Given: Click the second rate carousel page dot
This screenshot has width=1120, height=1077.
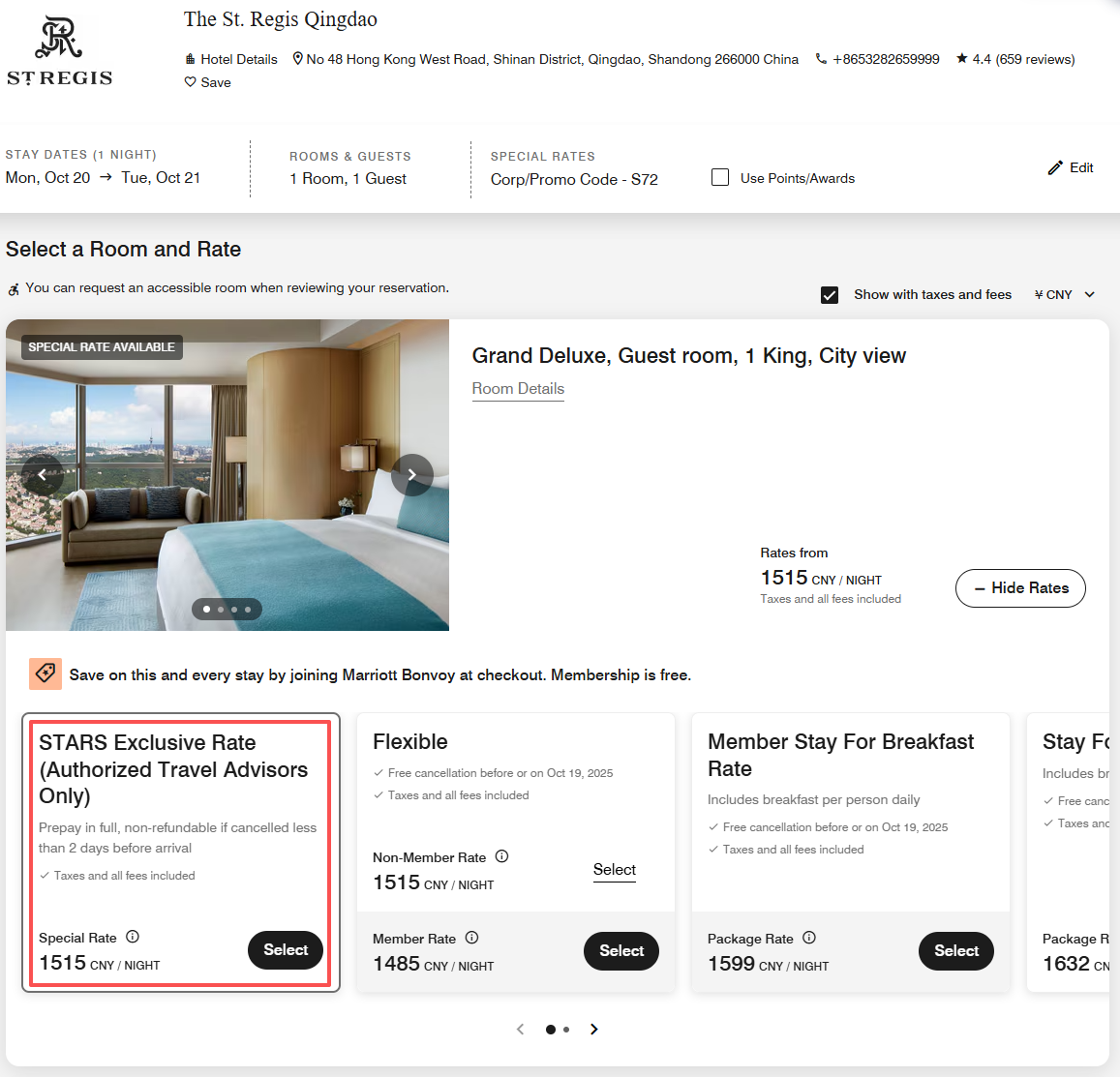Looking at the screenshot, I should (x=566, y=1030).
